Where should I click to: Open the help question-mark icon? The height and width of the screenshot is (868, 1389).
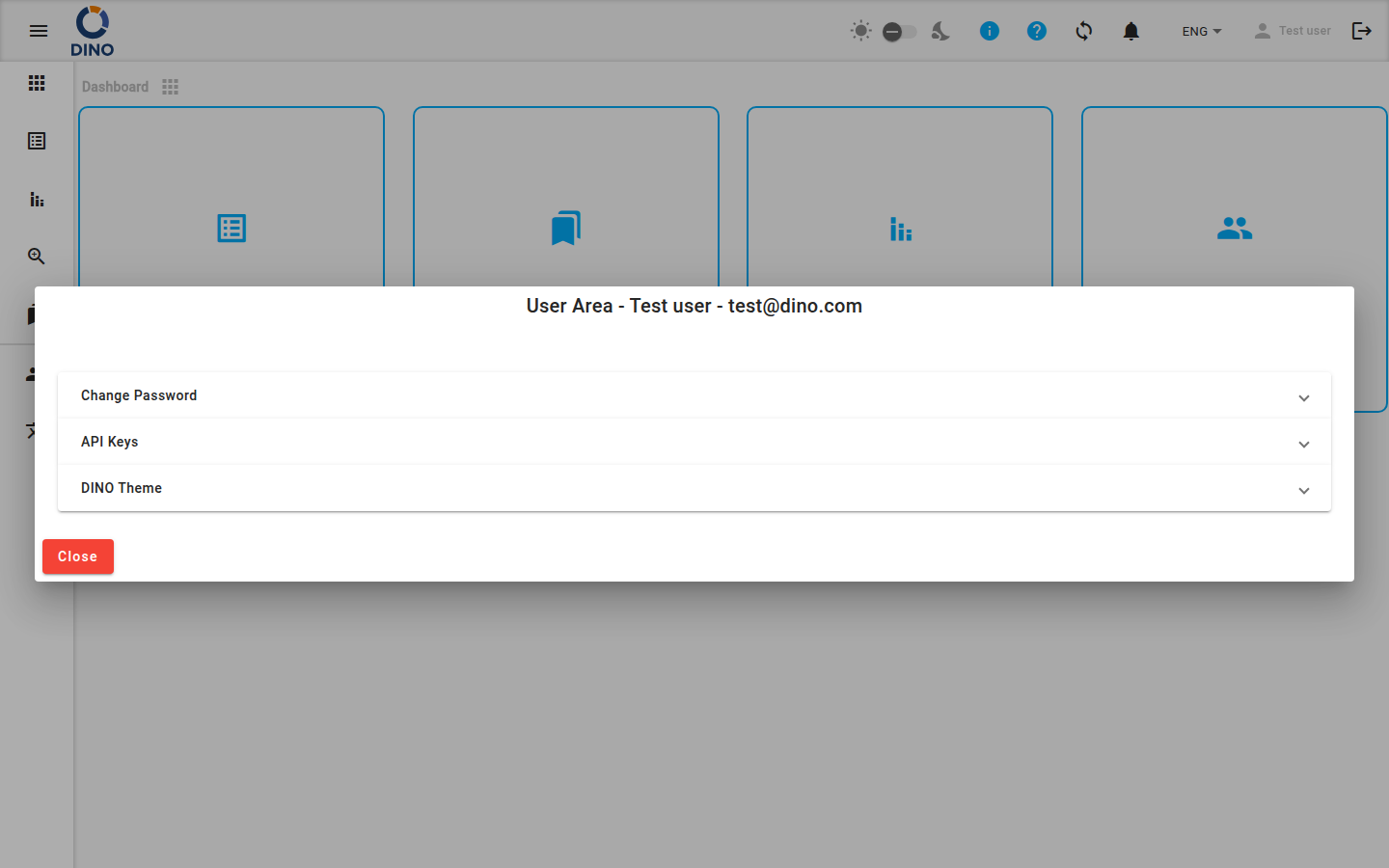pyautogui.click(x=1037, y=31)
